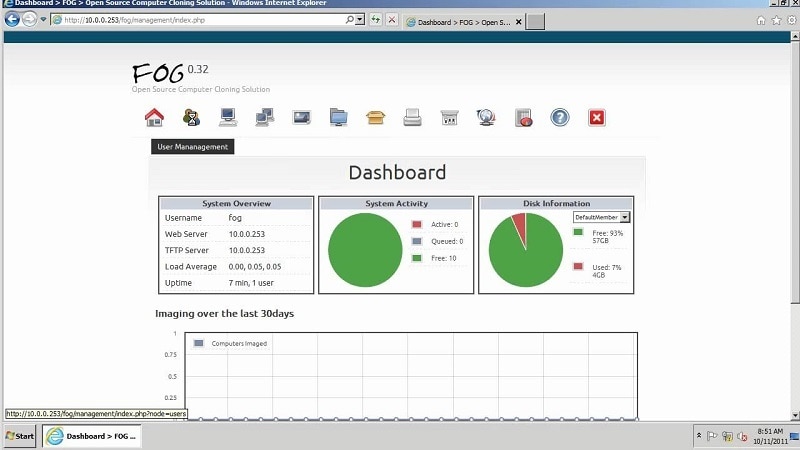This screenshot has height=450, width=800.
Task: Open the address bar history dropdown arrow
Action: [x=360, y=20]
